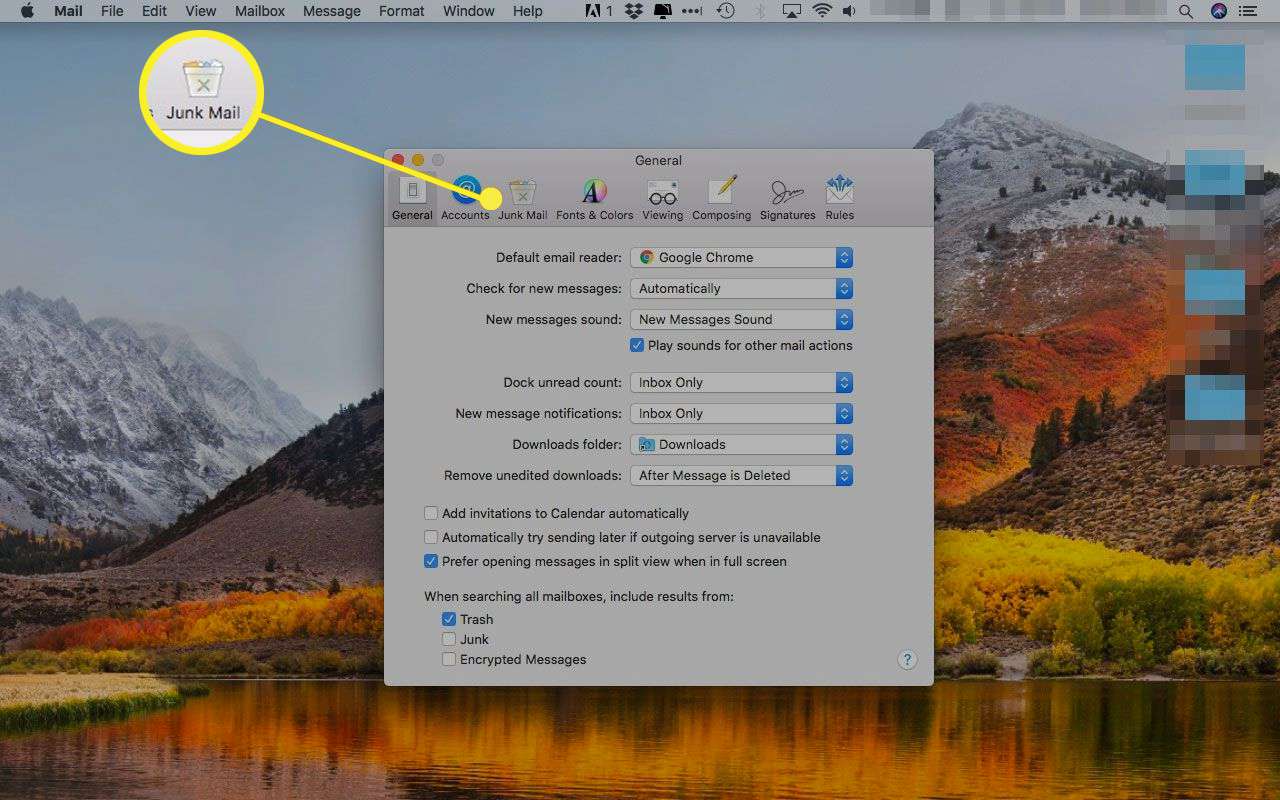
Task: Open the Composing preferences pane
Action: pyautogui.click(x=721, y=197)
